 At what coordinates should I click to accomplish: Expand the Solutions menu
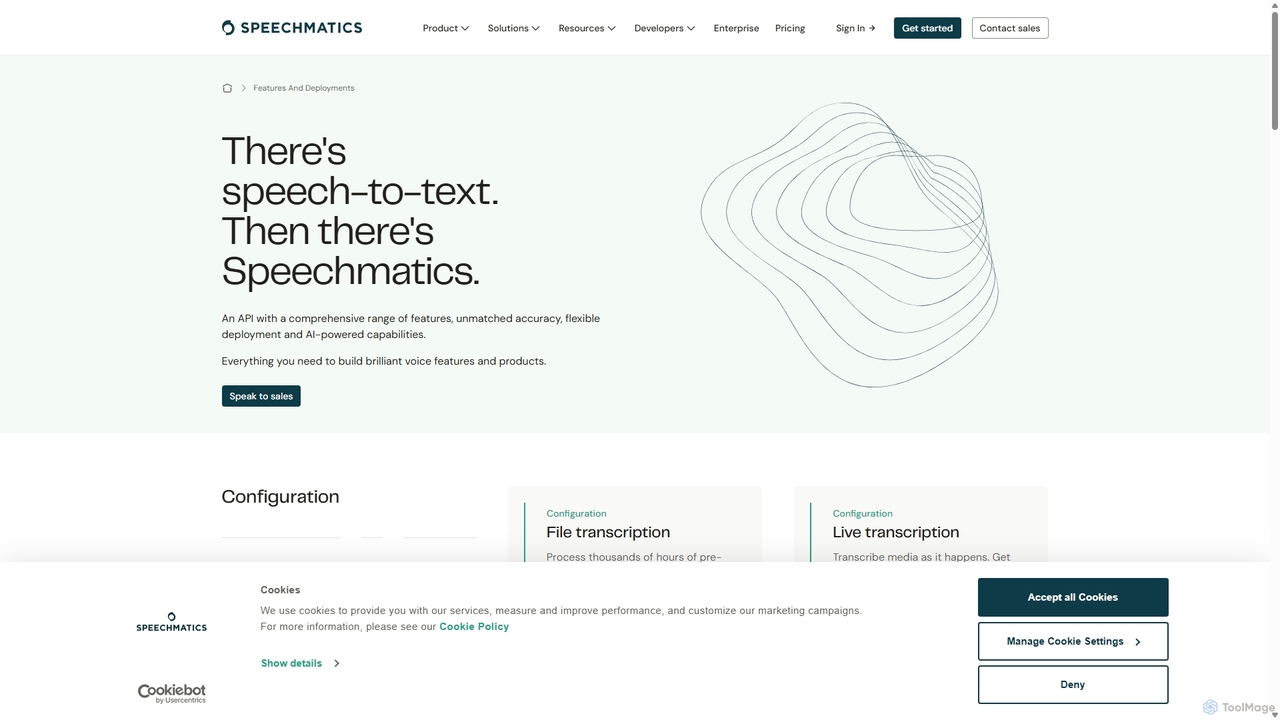click(x=514, y=28)
